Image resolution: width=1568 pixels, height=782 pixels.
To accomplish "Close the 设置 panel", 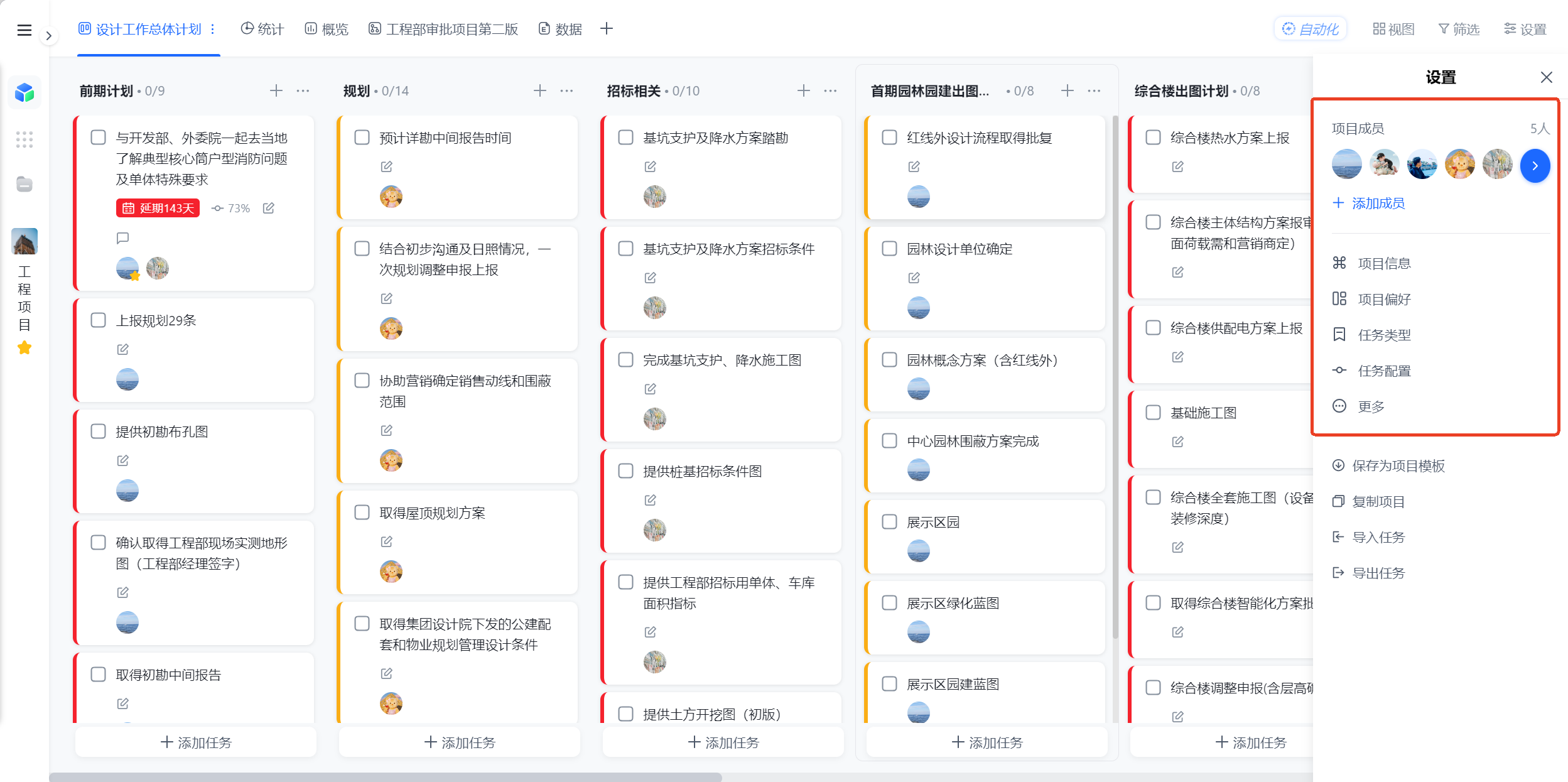I will click(x=1546, y=77).
